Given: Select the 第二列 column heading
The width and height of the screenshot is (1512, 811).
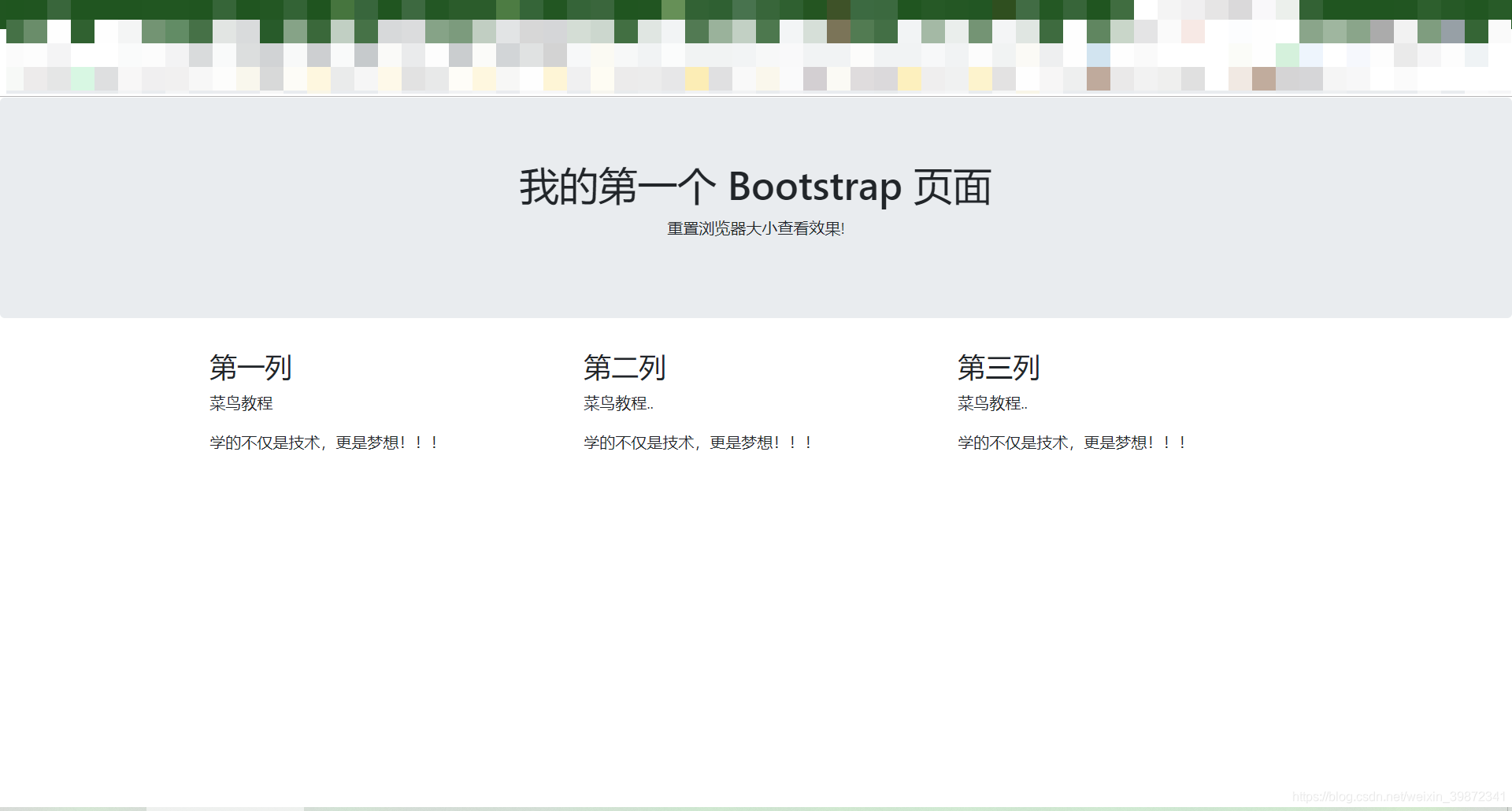Looking at the screenshot, I should click(x=624, y=367).
